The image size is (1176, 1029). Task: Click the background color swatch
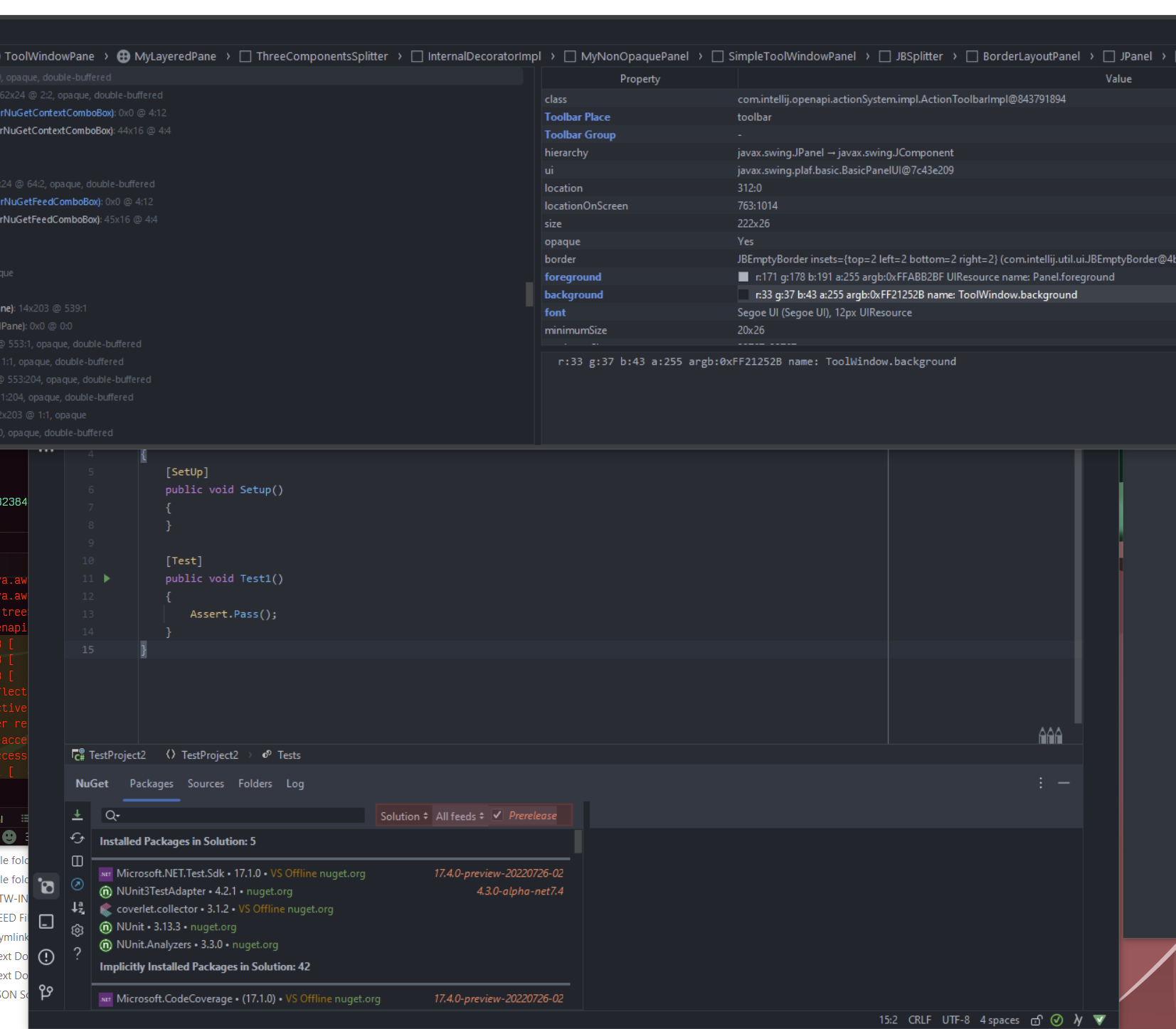(x=743, y=294)
